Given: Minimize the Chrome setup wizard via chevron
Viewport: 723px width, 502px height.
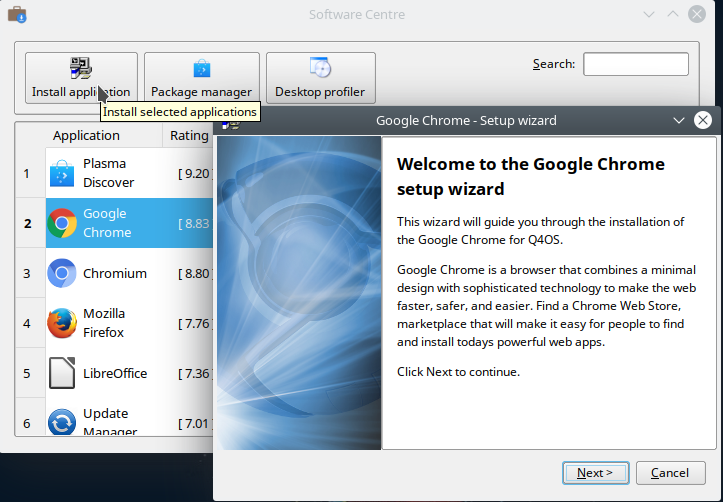Looking at the screenshot, I should (679, 121).
